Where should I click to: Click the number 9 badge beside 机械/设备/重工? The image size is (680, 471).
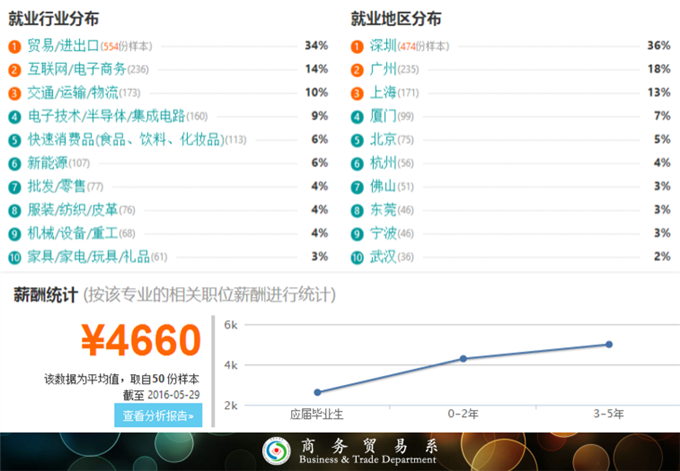tap(14, 233)
